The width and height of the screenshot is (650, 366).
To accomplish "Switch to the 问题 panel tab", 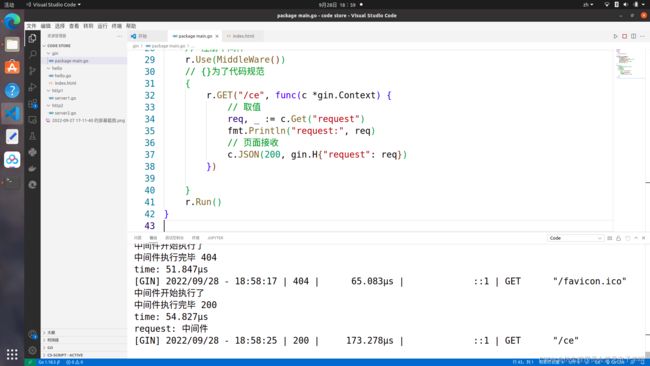I will (138, 238).
